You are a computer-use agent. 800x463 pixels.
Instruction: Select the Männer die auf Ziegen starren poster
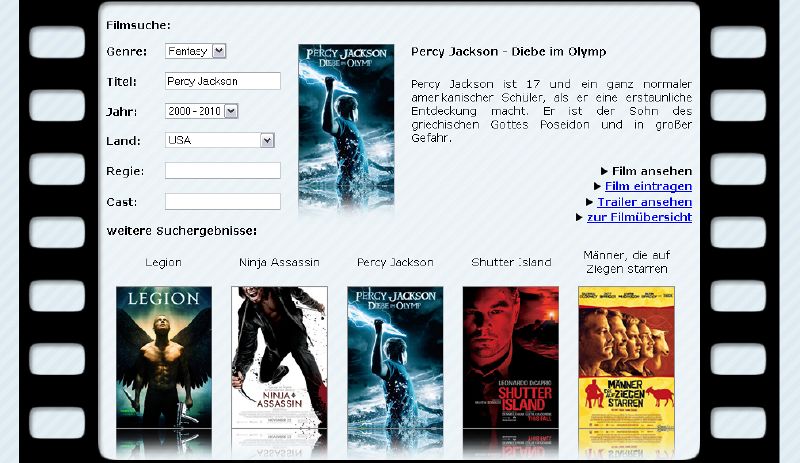point(627,357)
